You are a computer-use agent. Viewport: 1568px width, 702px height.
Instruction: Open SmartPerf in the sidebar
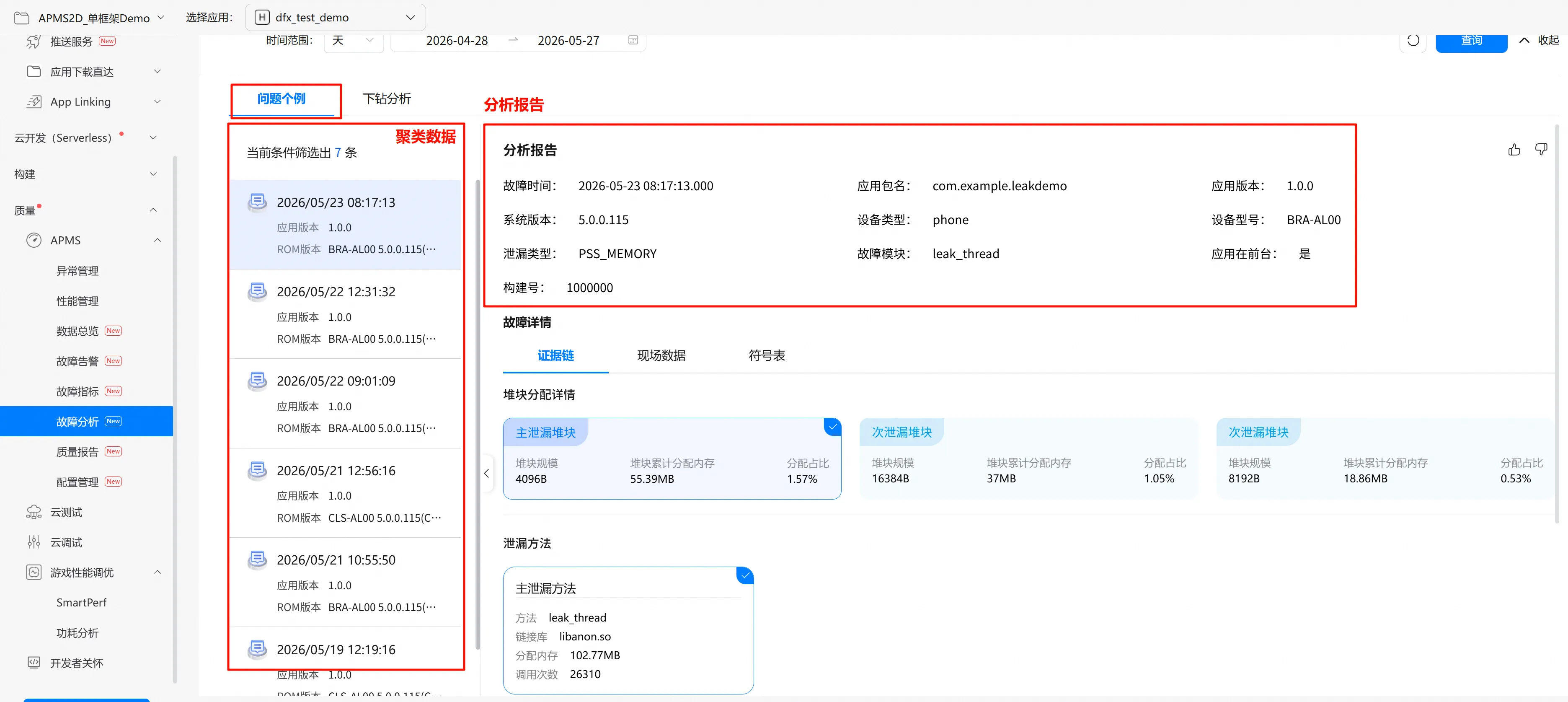[82, 602]
